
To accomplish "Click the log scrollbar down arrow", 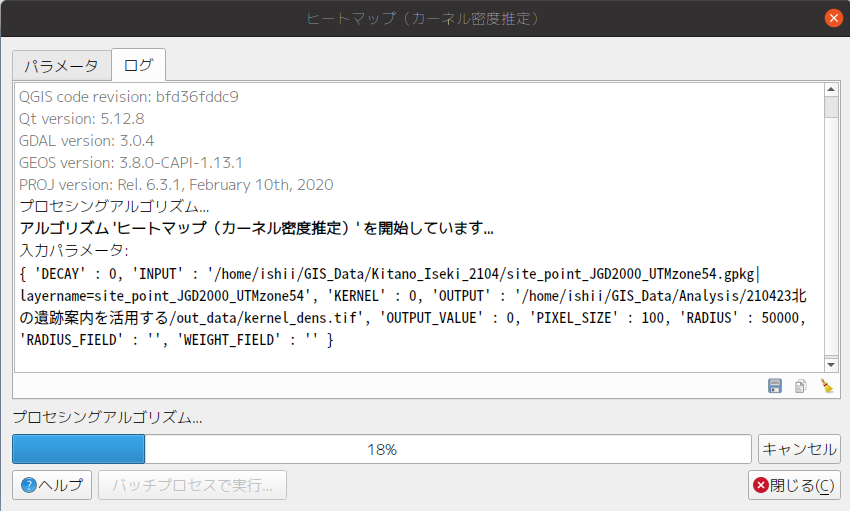I will [x=831, y=364].
